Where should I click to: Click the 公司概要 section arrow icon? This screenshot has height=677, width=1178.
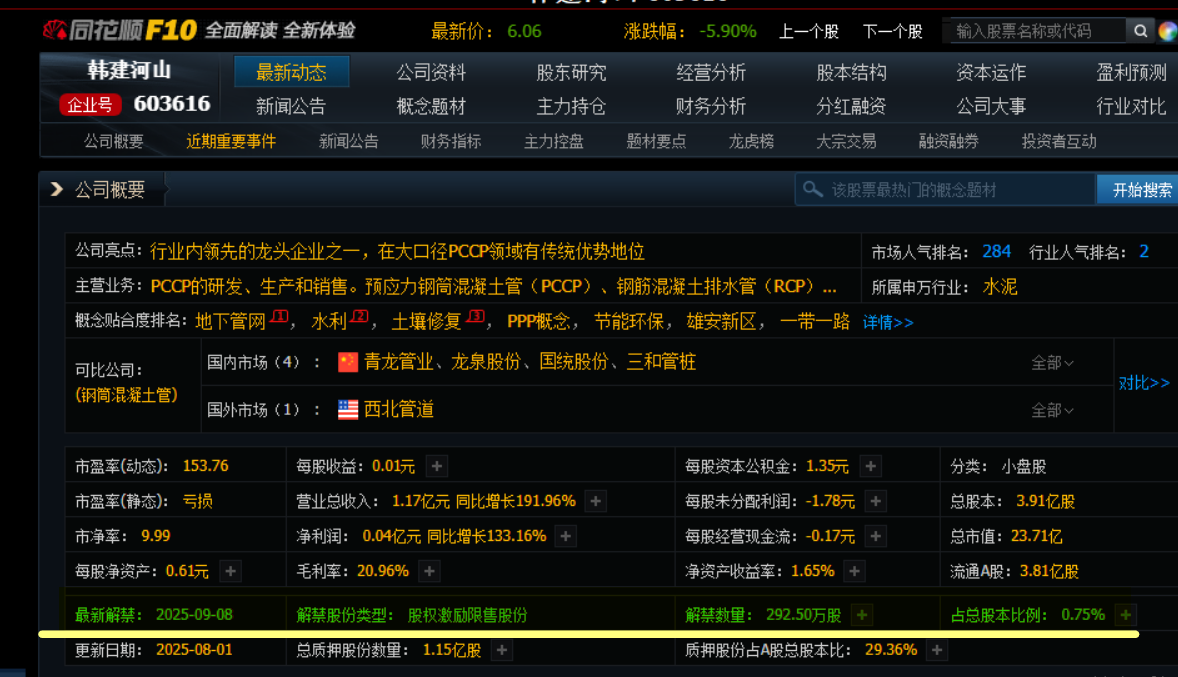(56, 189)
